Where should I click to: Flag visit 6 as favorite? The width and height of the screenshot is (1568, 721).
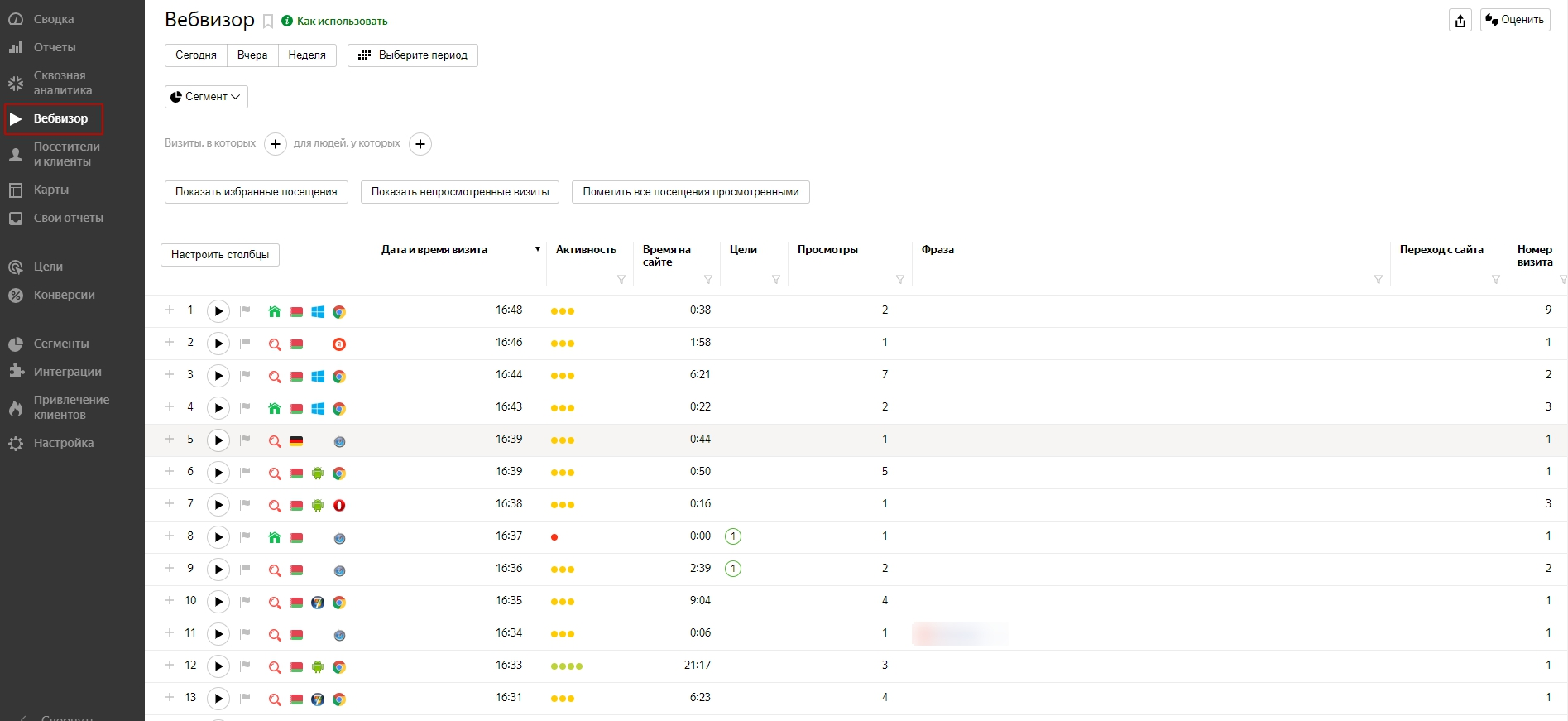(x=245, y=472)
